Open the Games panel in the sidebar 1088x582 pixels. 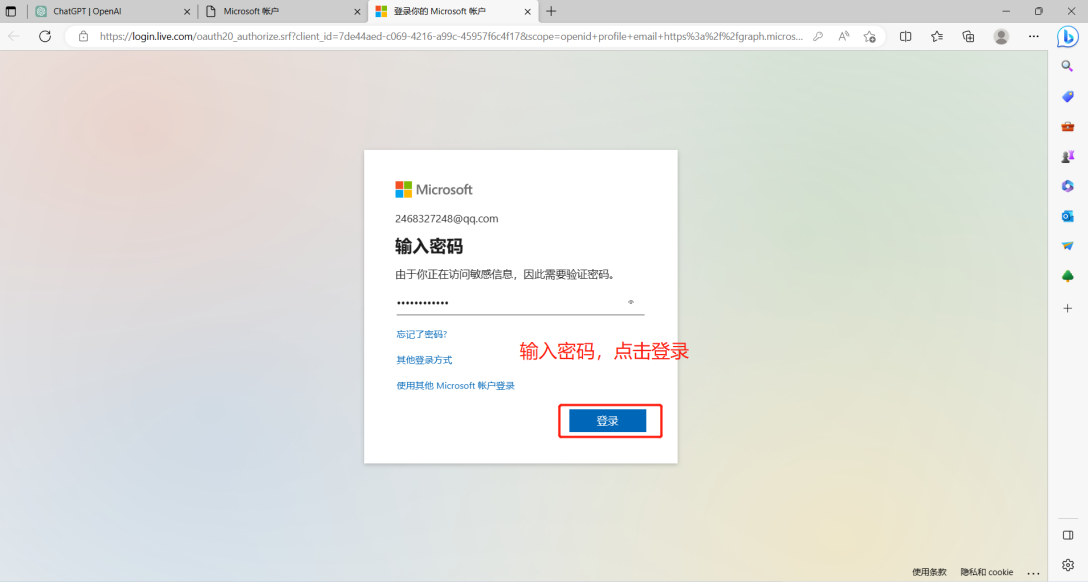pyautogui.click(x=1067, y=156)
